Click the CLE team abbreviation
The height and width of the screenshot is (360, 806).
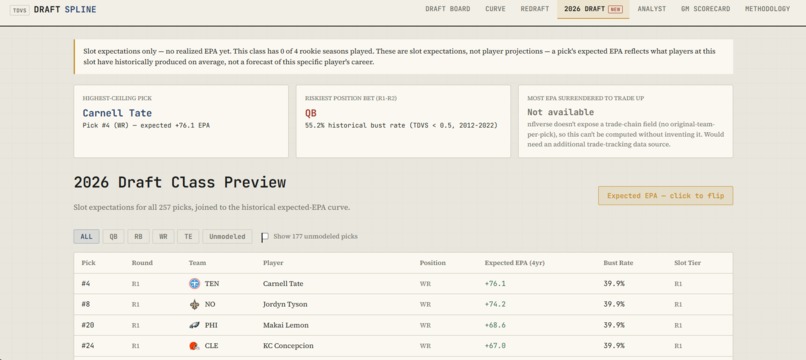tap(211, 346)
